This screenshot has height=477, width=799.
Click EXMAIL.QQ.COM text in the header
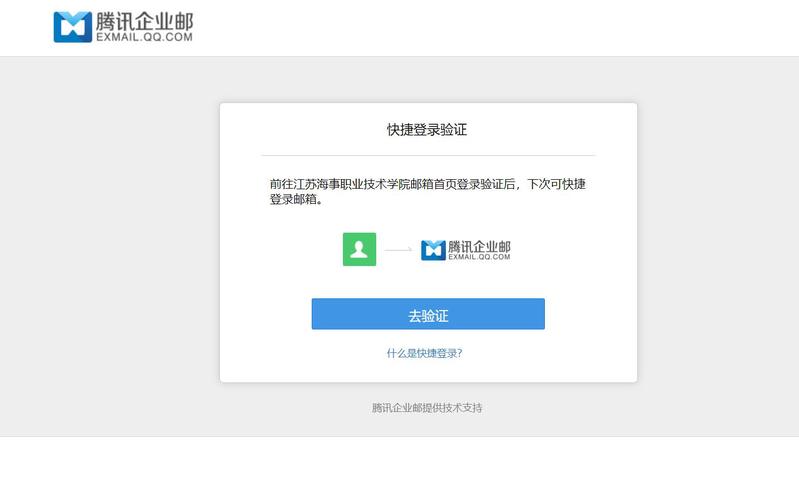(x=144, y=36)
